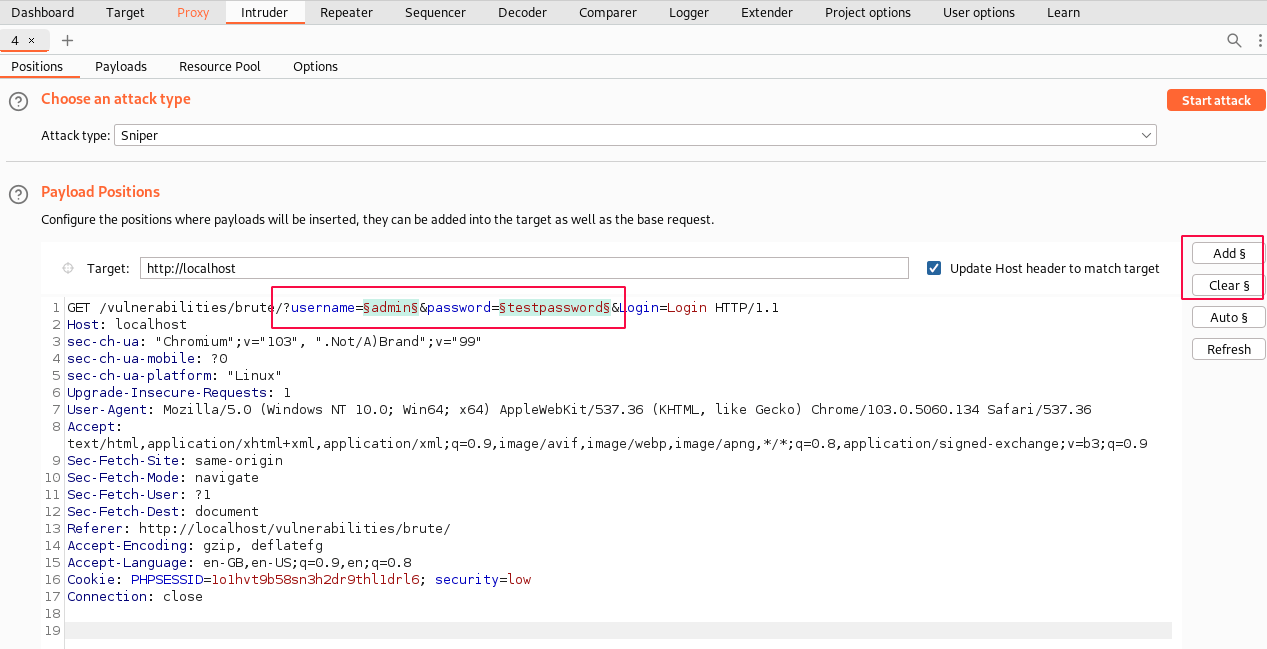The image size is (1267, 649).
Task: Click the plus icon to add tab
Action: (67, 40)
